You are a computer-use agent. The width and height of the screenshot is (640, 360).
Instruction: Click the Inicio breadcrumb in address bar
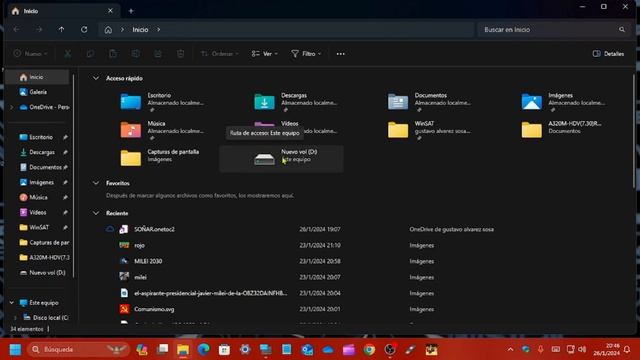[140, 30]
